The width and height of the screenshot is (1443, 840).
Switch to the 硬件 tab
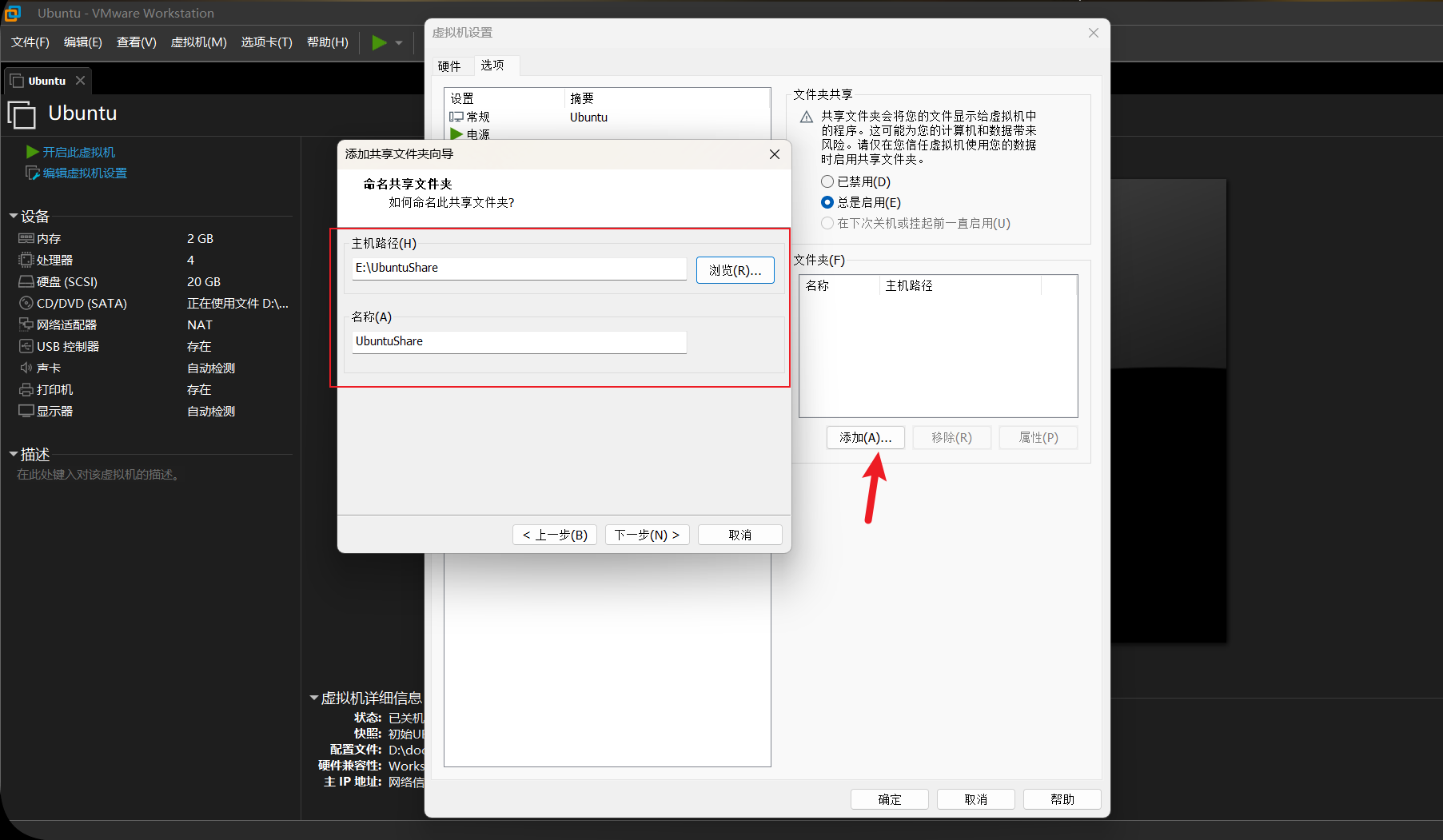(x=450, y=66)
